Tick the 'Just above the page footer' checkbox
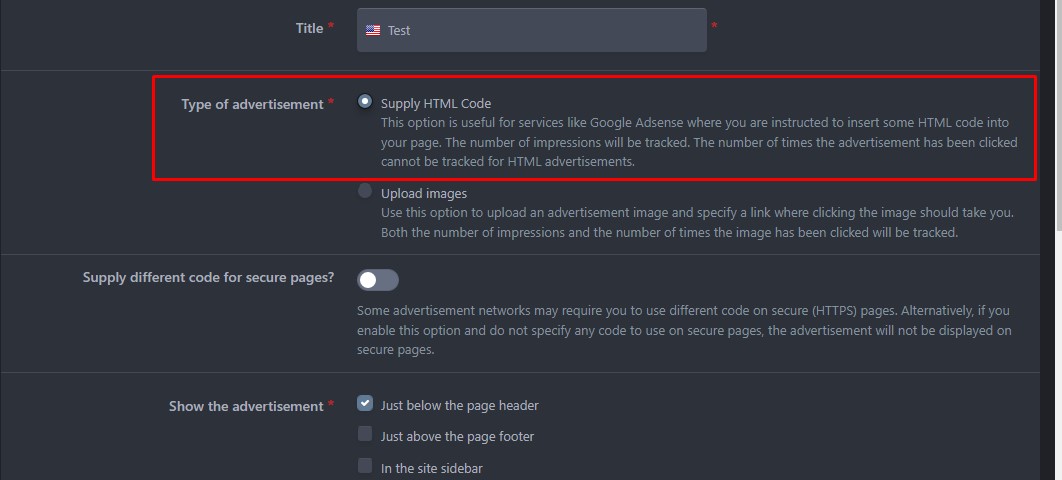Screen dimensions: 1062x480 click(365, 434)
